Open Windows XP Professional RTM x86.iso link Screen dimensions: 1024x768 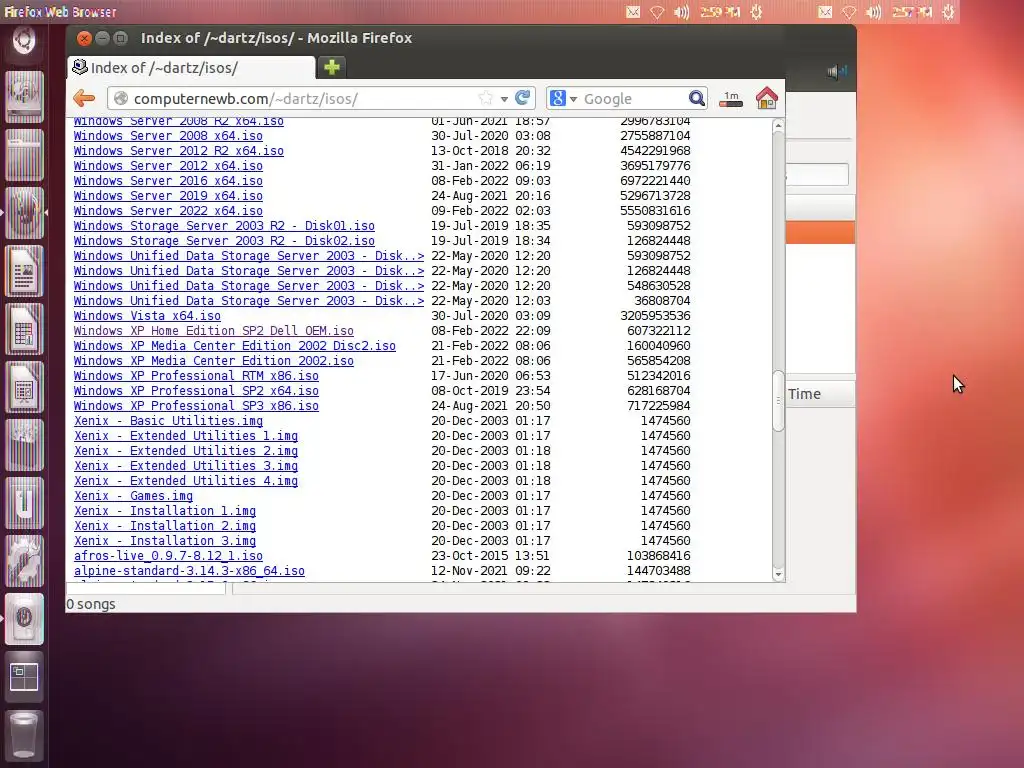click(x=196, y=376)
